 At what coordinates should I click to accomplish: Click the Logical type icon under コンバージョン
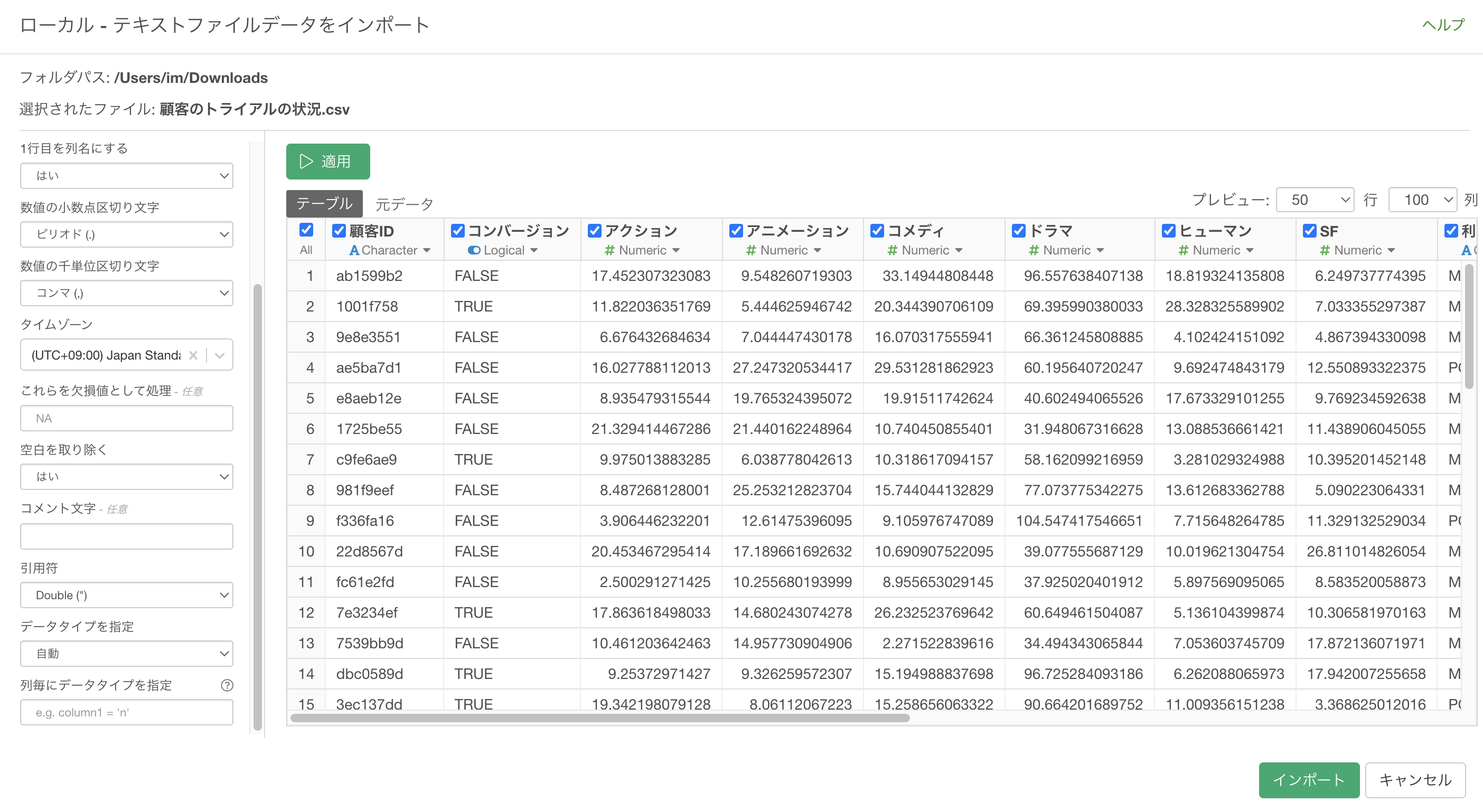[x=474, y=250]
